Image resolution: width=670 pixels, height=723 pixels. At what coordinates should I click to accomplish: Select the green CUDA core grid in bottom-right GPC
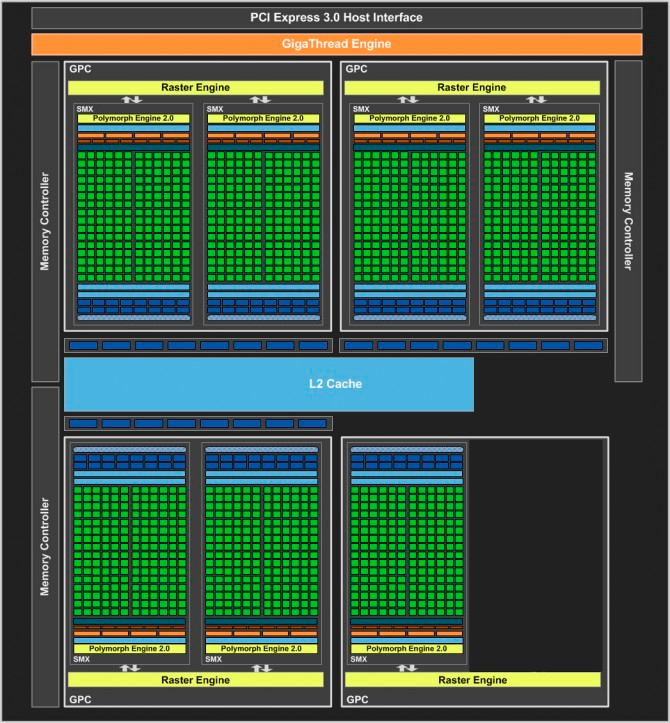[x=407, y=551]
